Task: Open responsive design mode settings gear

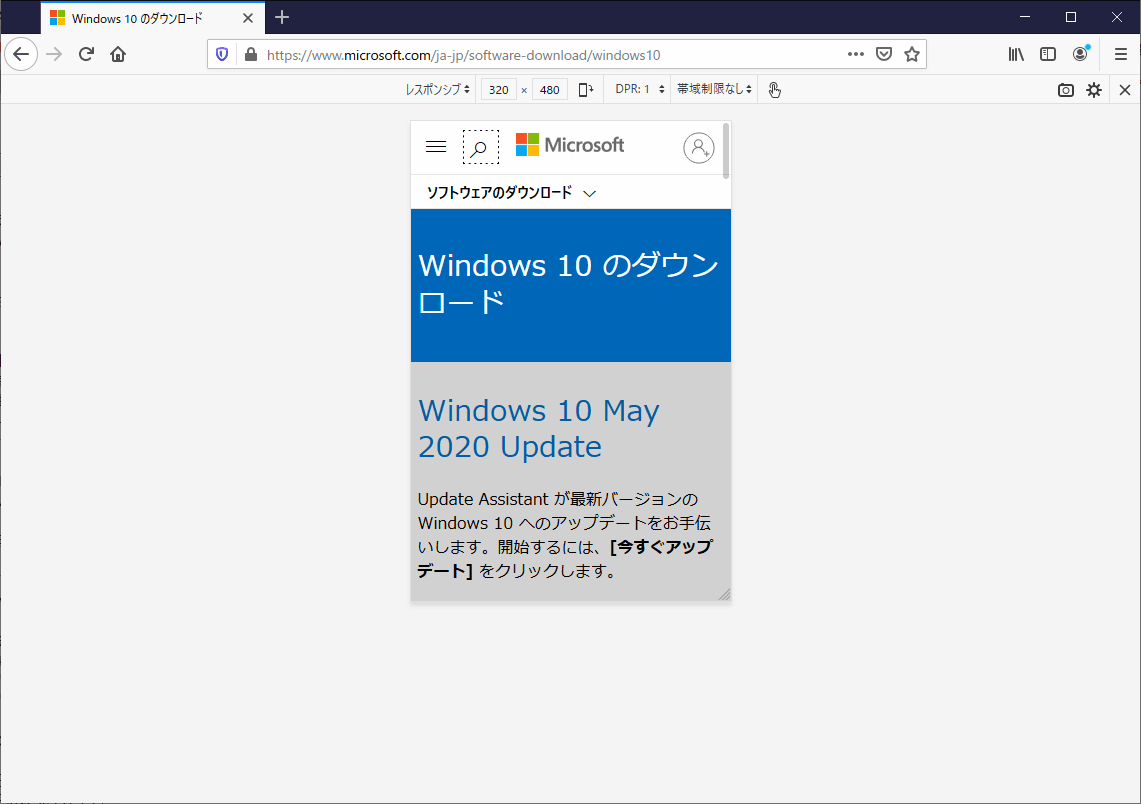Action: (x=1094, y=90)
